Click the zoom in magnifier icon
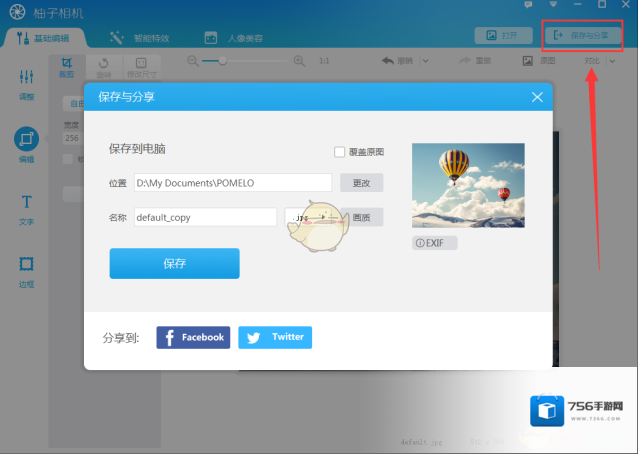The height and width of the screenshot is (454, 638). coord(298,61)
